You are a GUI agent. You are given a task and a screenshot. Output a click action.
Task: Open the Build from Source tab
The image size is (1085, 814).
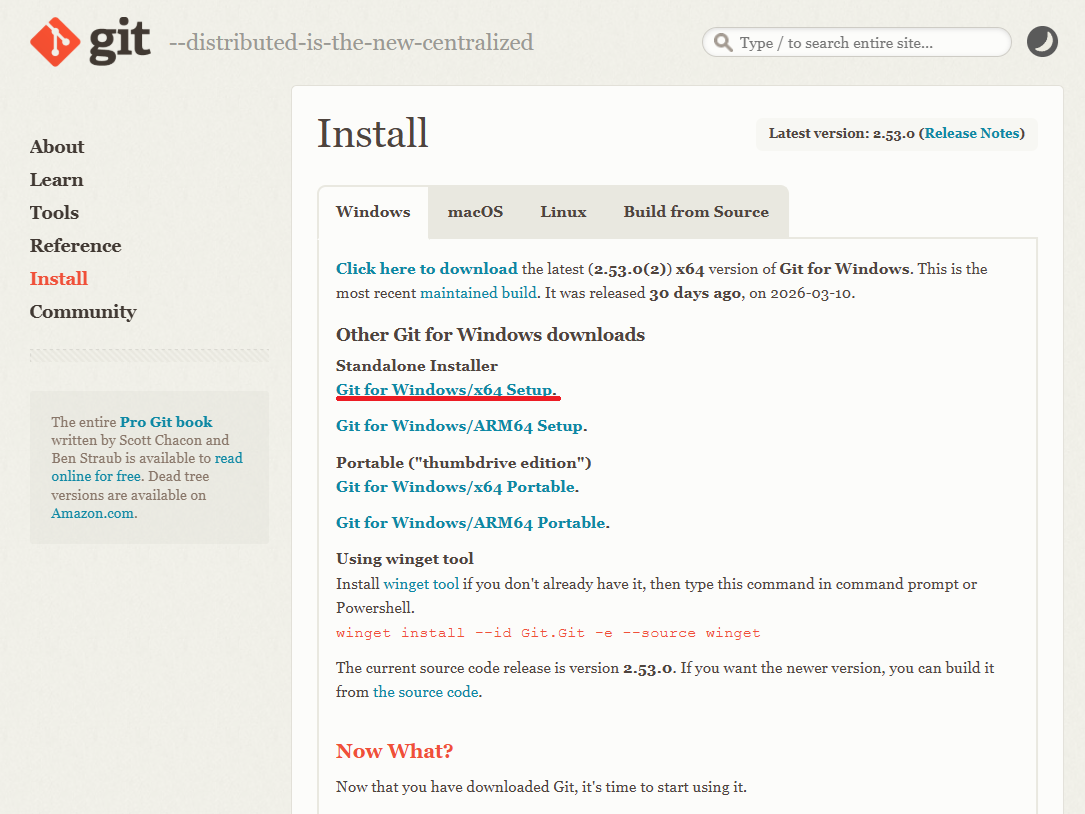click(x=696, y=212)
